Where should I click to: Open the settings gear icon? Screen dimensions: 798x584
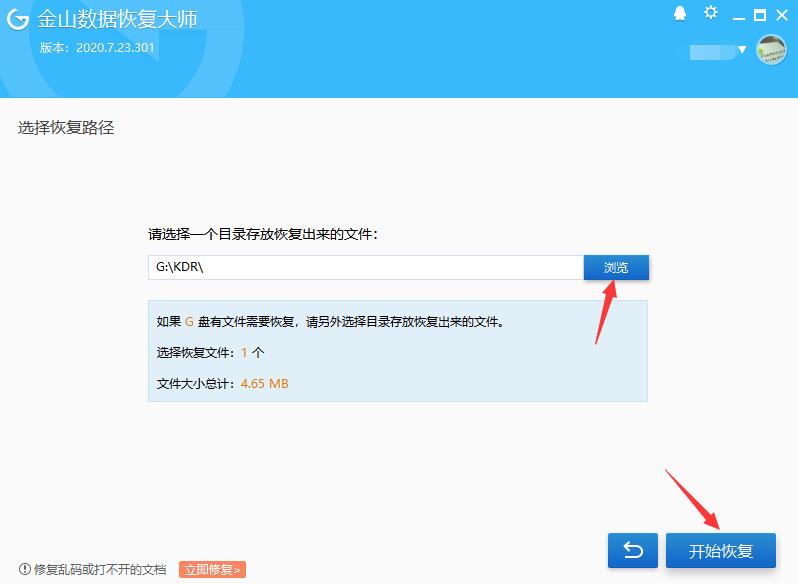pyautogui.click(x=711, y=13)
